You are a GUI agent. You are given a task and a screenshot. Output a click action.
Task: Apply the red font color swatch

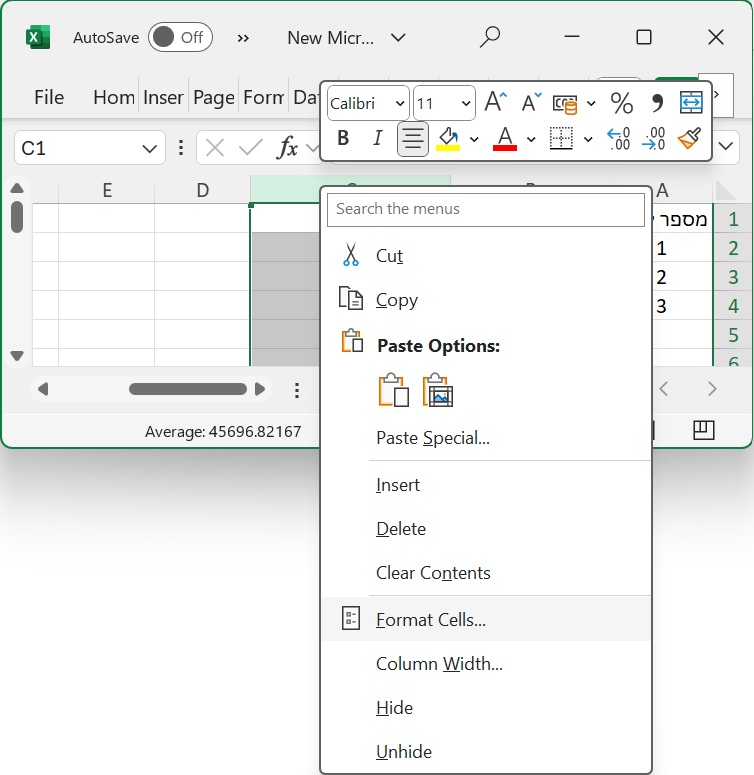coord(505,138)
